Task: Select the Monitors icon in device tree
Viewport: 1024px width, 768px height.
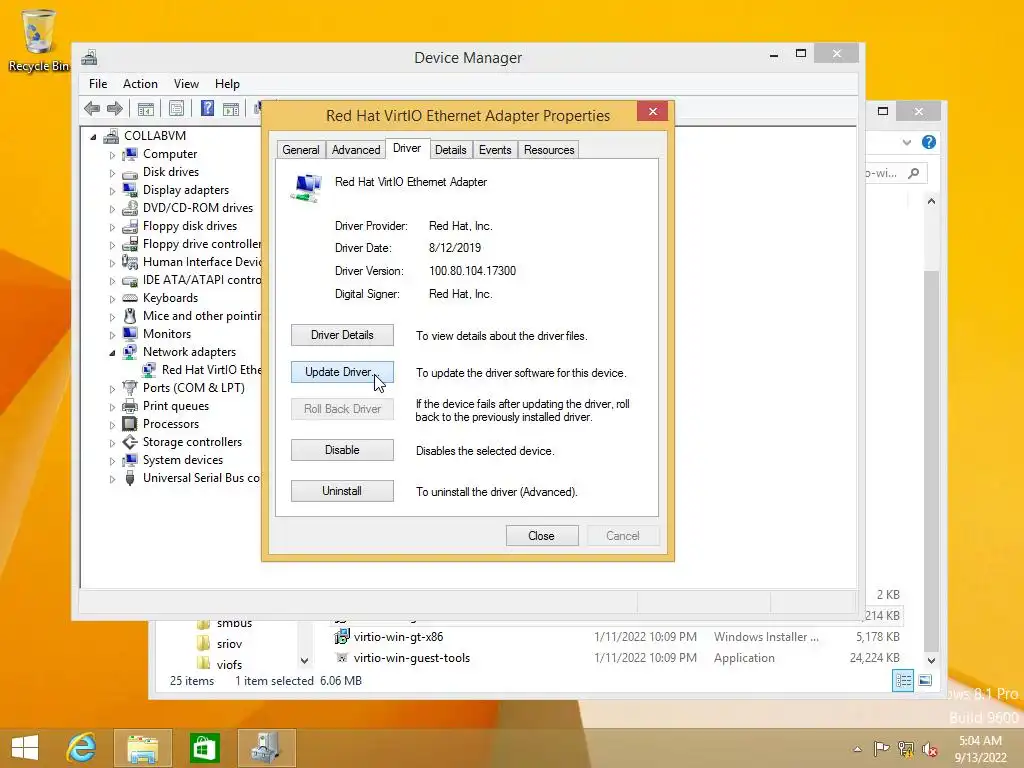Action: 131,334
